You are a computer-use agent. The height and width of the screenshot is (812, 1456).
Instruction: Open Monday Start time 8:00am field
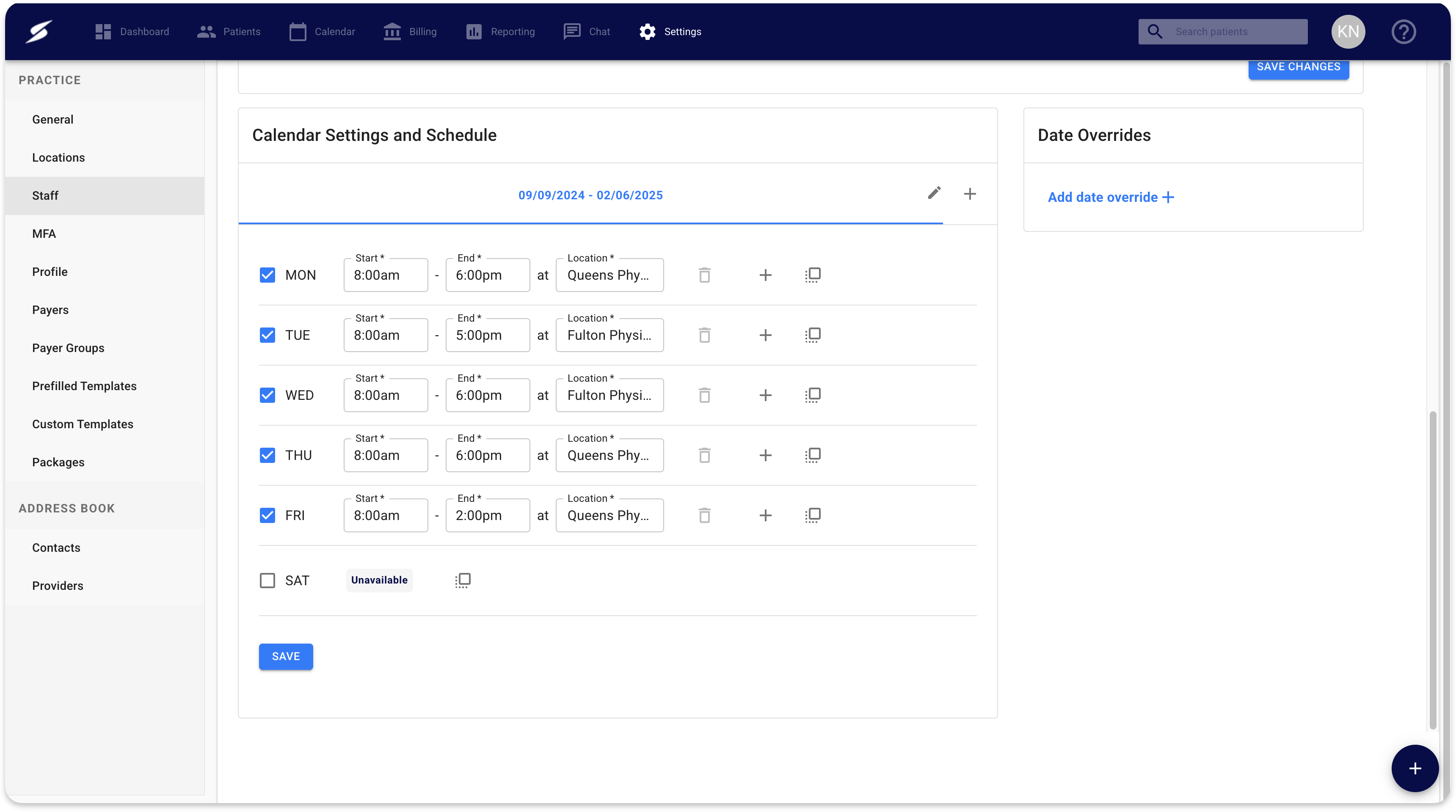[386, 275]
